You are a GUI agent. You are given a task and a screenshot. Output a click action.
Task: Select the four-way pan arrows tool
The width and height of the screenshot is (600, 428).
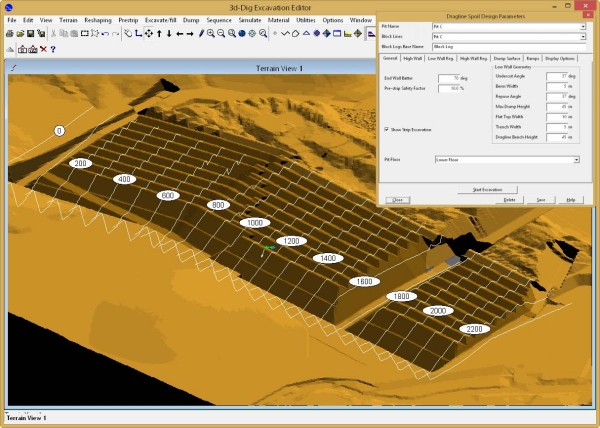[x=147, y=34]
